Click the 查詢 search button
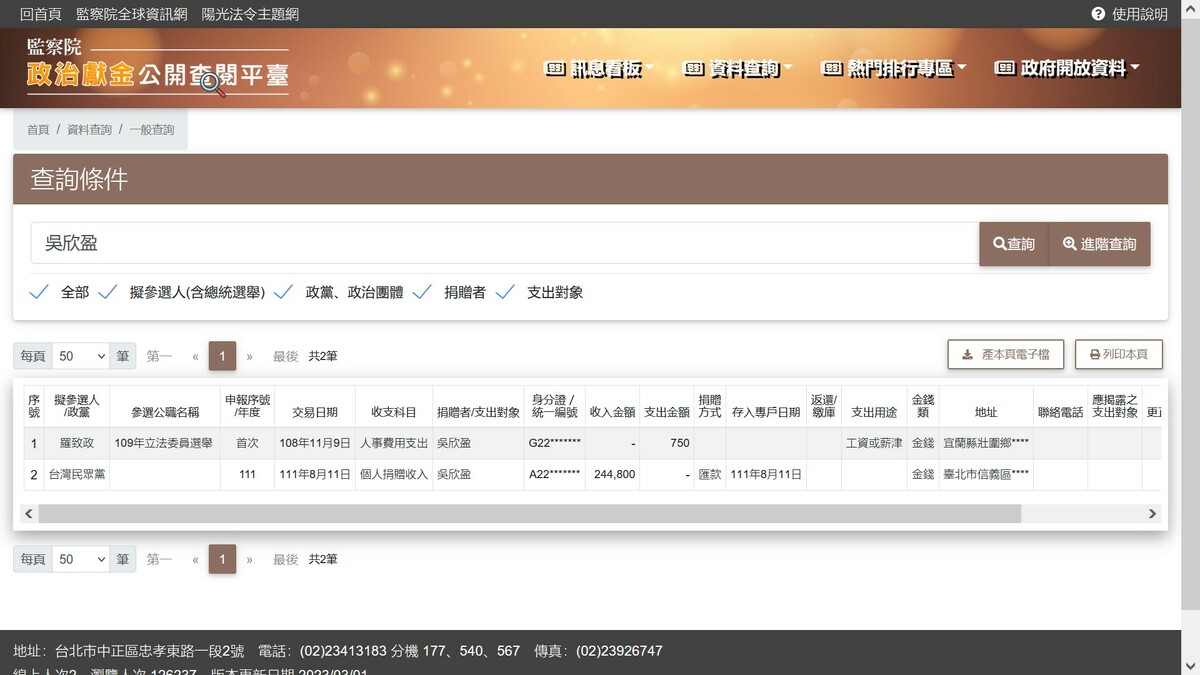This screenshot has height=675, width=1200. (1014, 244)
